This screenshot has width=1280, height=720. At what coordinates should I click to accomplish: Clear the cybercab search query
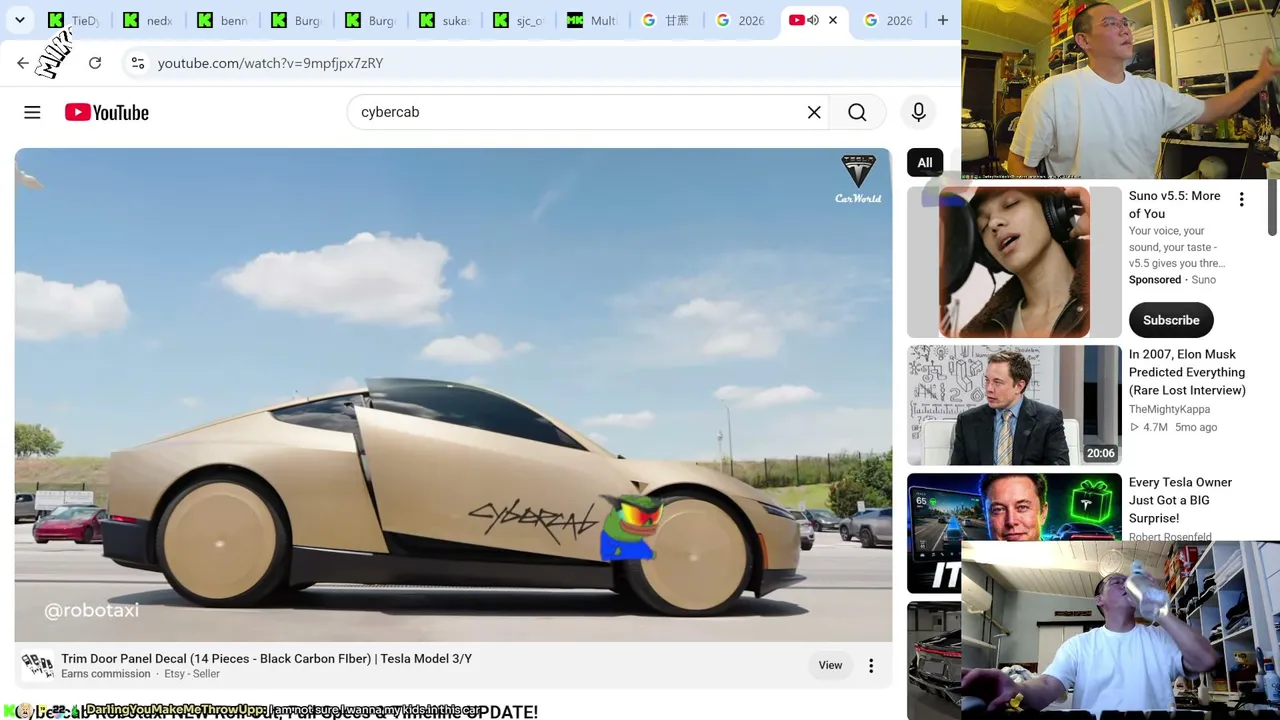pyautogui.click(x=814, y=112)
